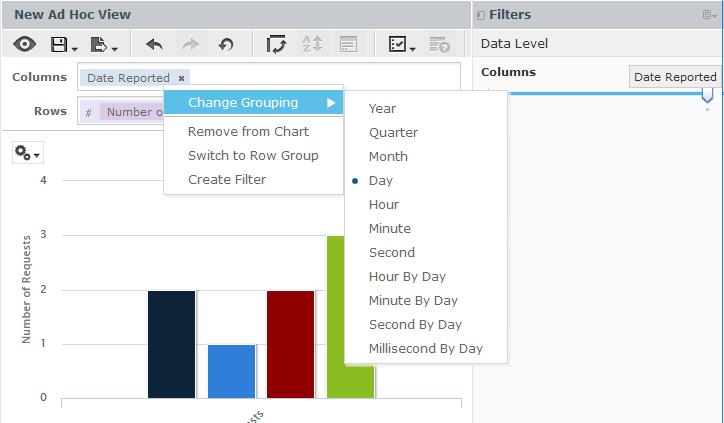Open the Change Grouping submenu

coord(253,103)
